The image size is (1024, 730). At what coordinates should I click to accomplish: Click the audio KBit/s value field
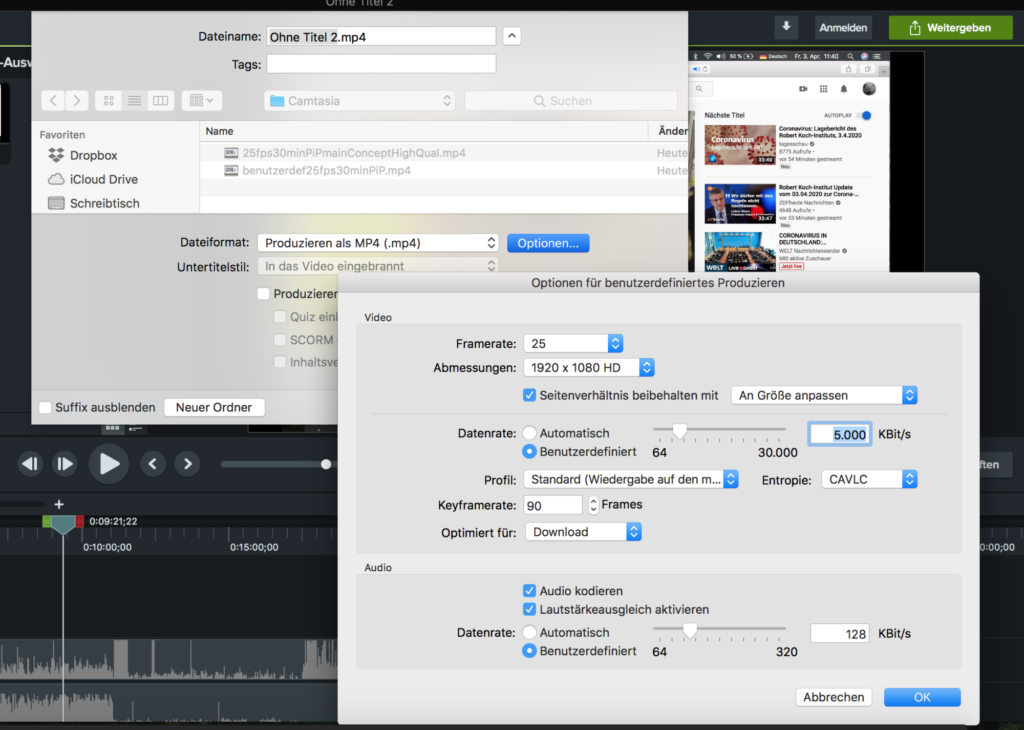[x=840, y=633]
